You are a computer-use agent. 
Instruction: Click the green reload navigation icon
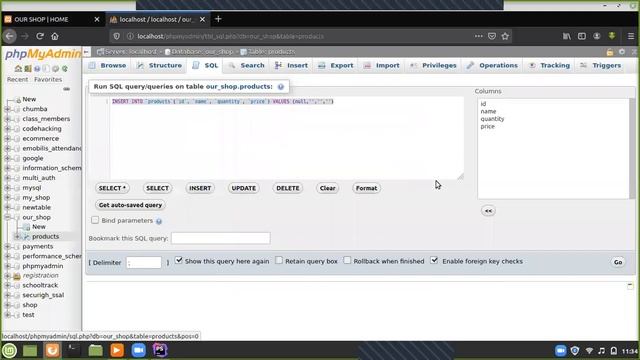coord(65,69)
